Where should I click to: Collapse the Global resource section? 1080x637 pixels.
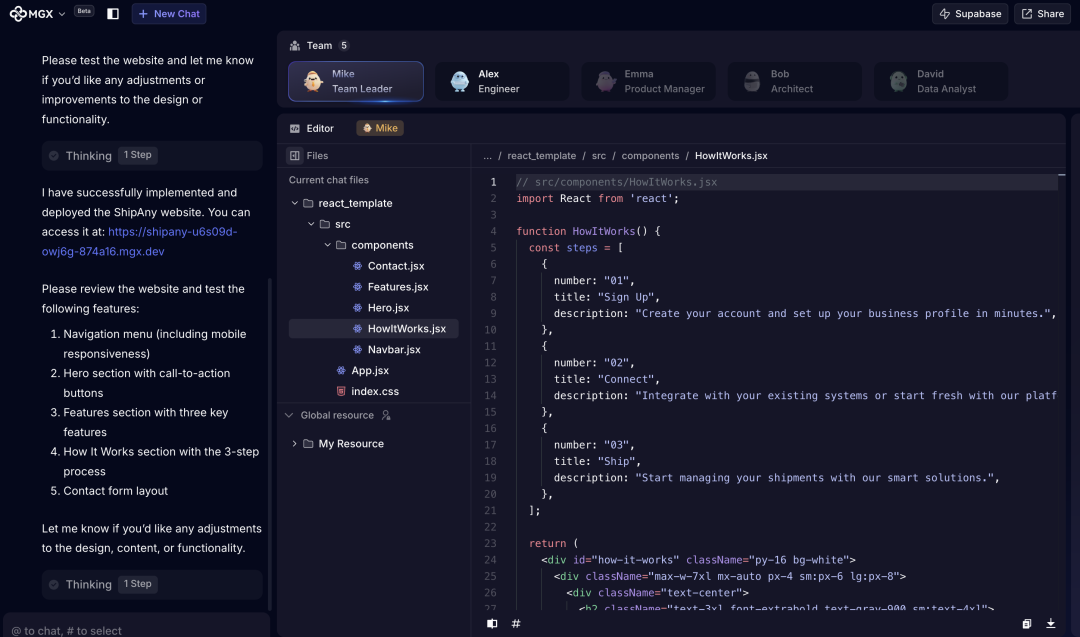point(289,416)
